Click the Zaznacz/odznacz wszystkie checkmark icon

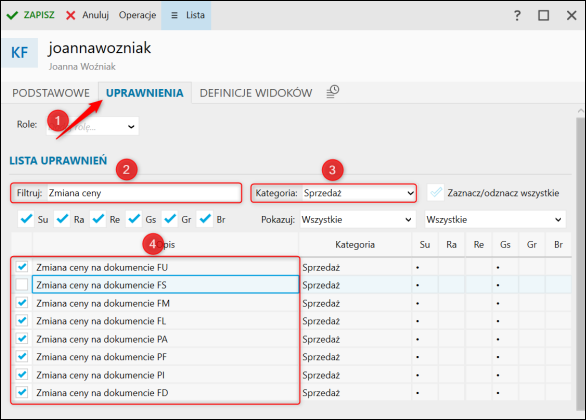point(436,193)
